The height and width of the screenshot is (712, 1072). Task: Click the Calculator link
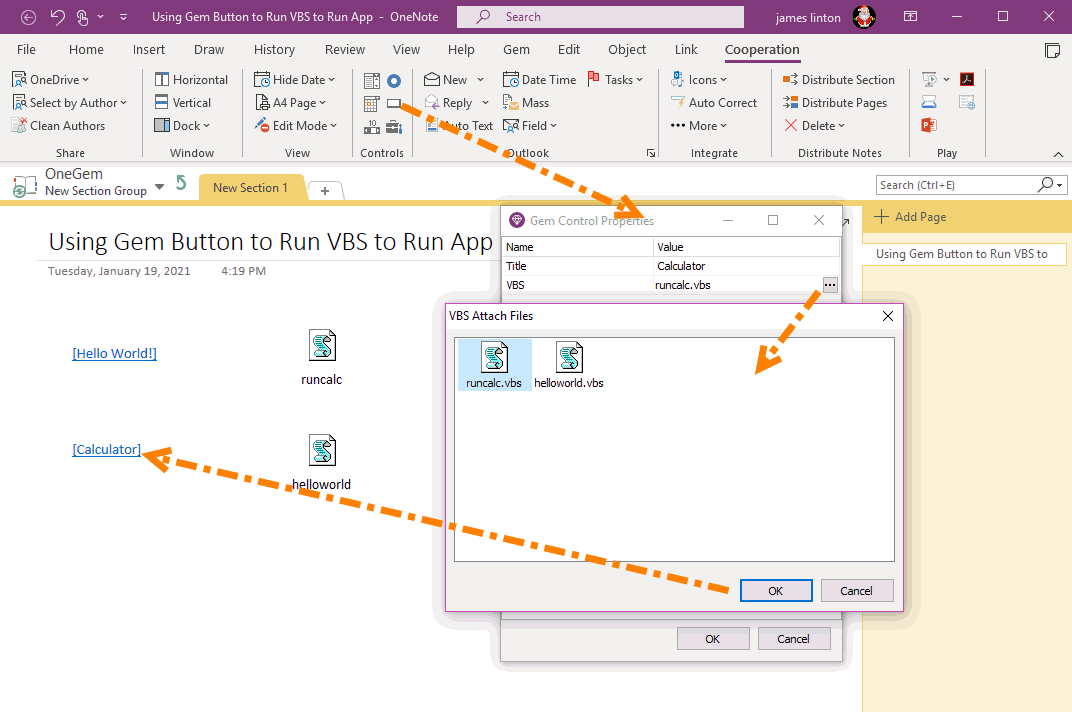[107, 449]
